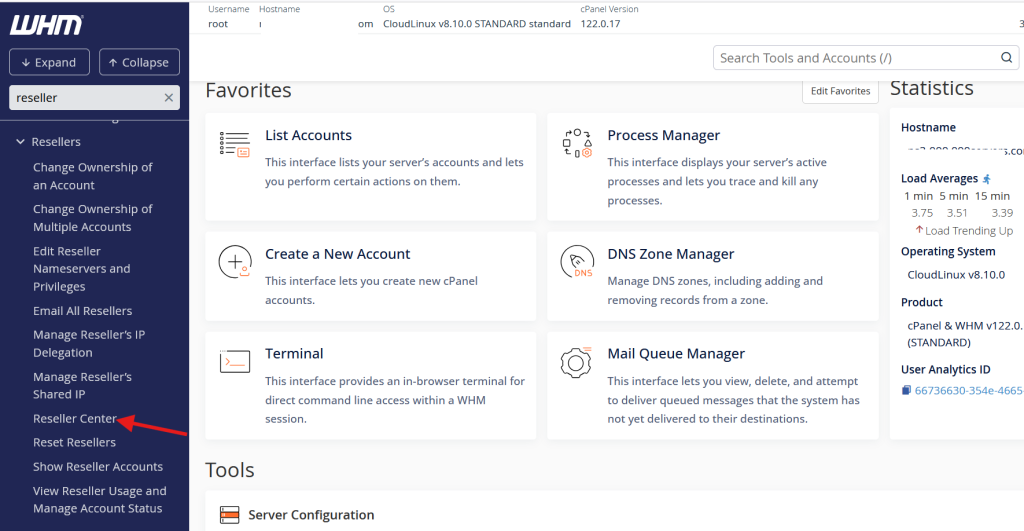Select Show Reseller Accounts in sidebar
Screen dimensions: 1024x531
[97, 467]
